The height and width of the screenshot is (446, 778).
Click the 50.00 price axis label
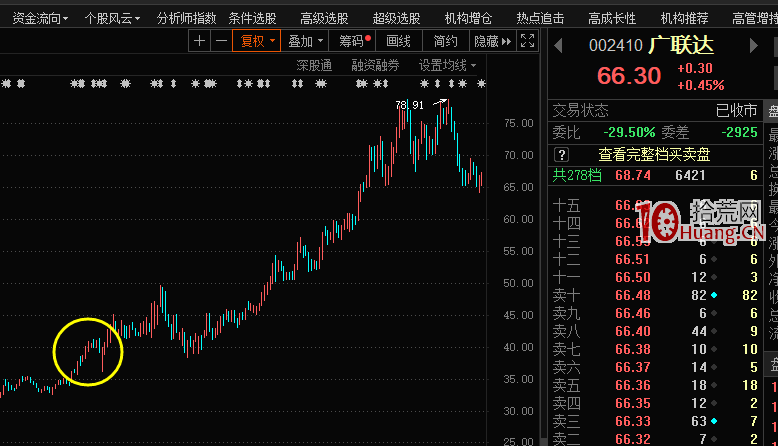click(x=519, y=283)
